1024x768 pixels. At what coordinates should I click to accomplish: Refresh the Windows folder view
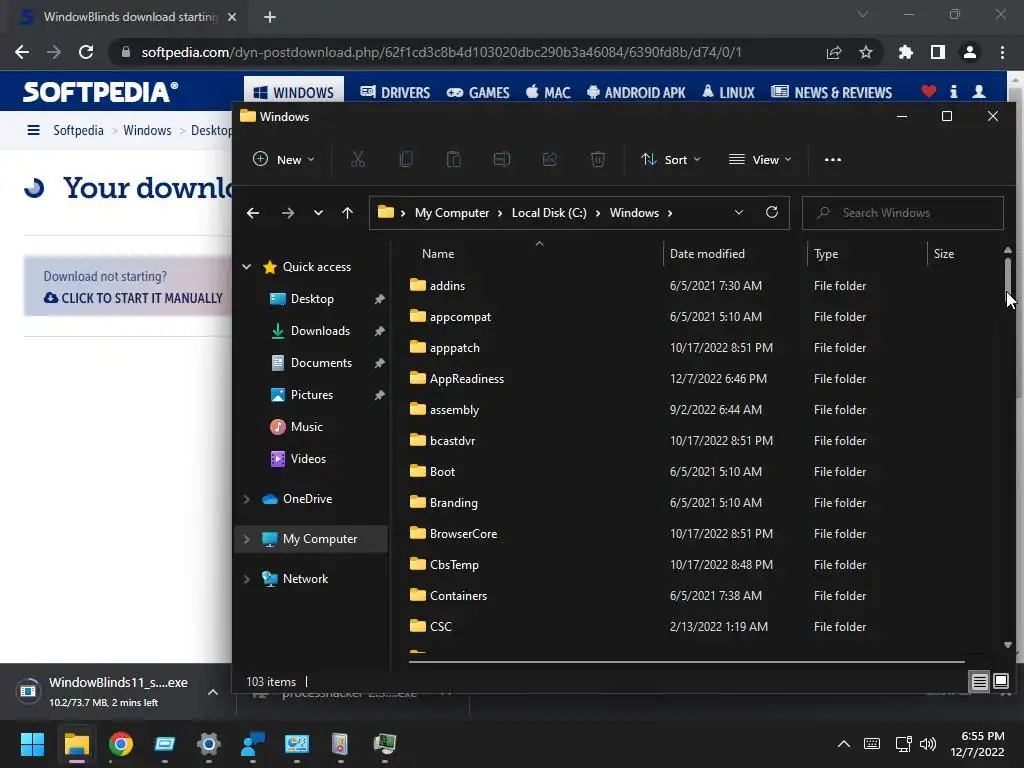tap(771, 212)
